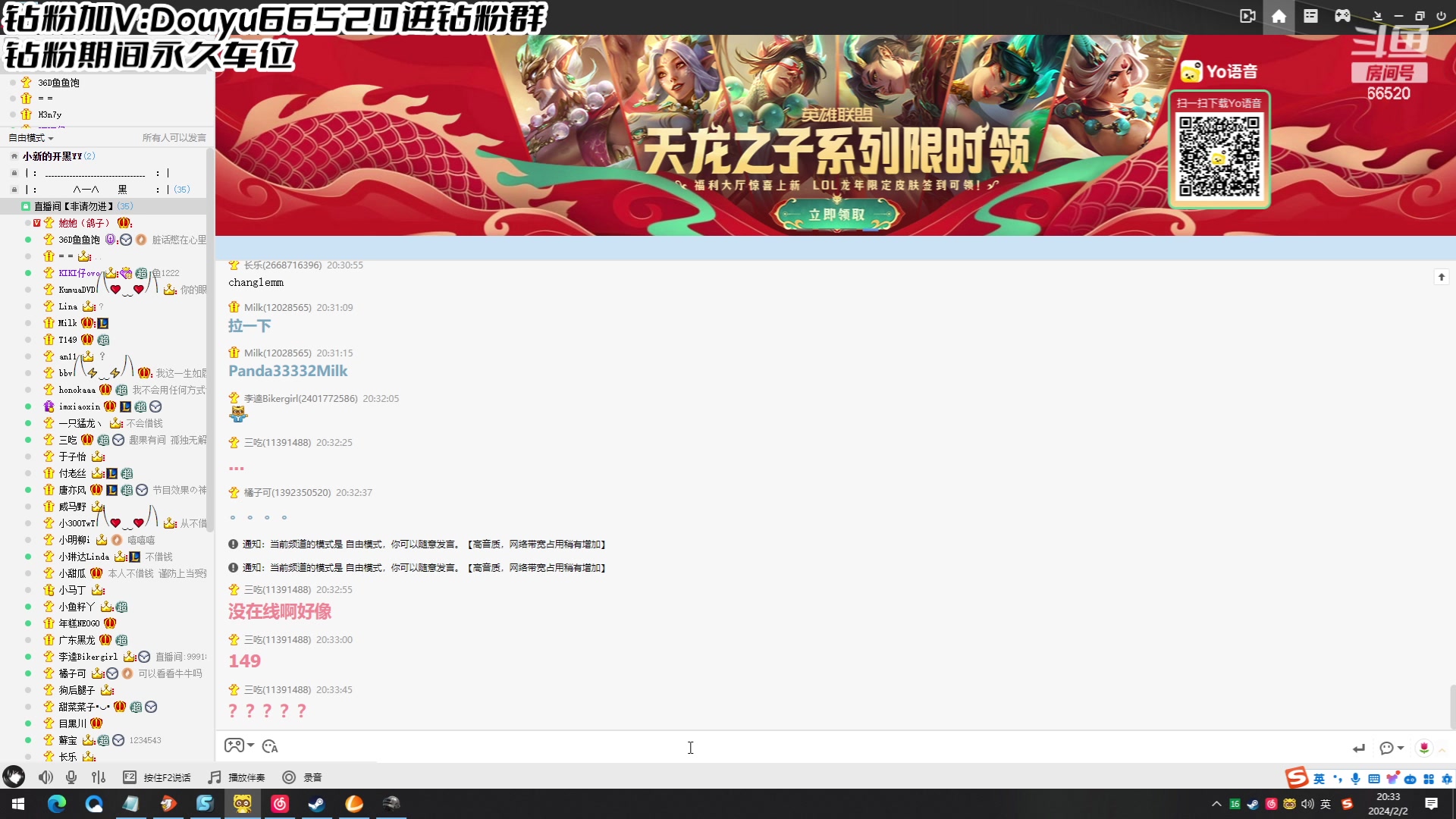Click message sender Milk(12028565) at 20:31:15

pyautogui.click(x=278, y=353)
